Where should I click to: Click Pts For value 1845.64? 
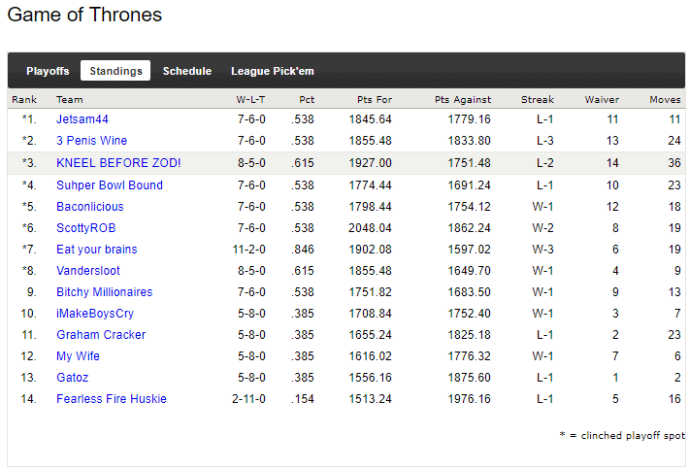click(370, 119)
